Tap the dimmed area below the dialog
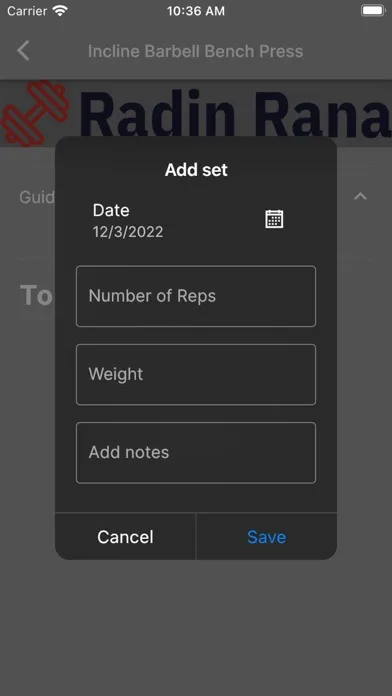Screen dimensions: 392x696 coord(196,628)
